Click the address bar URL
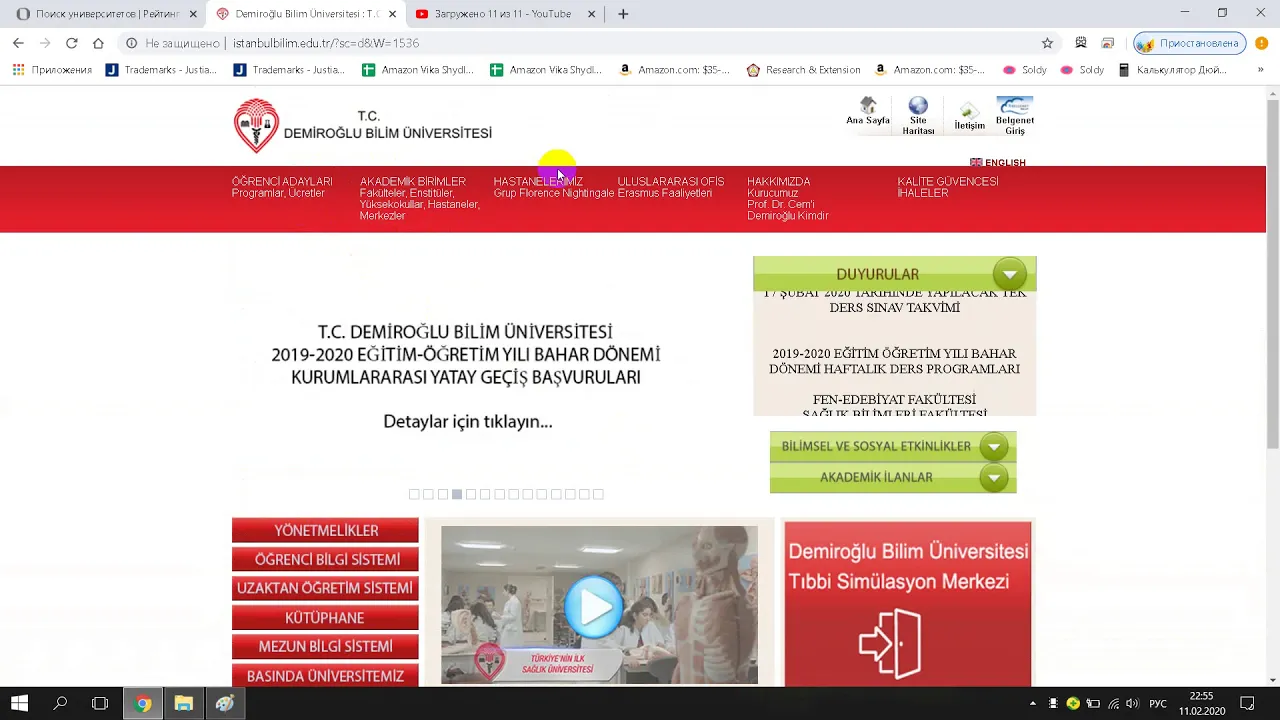The image size is (1280, 720). point(325,43)
